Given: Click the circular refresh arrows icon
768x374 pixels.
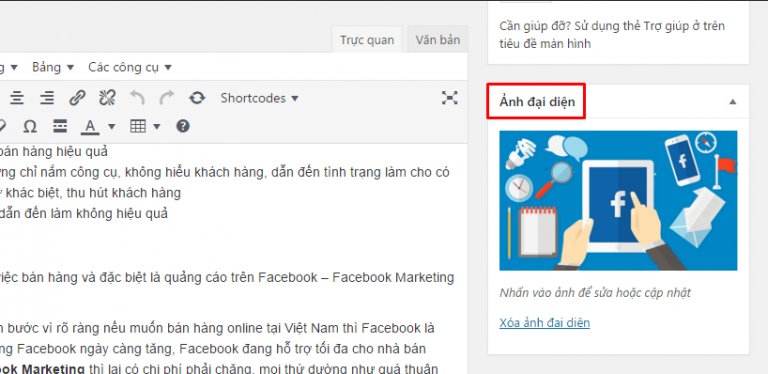Looking at the screenshot, I should pos(197,98).
